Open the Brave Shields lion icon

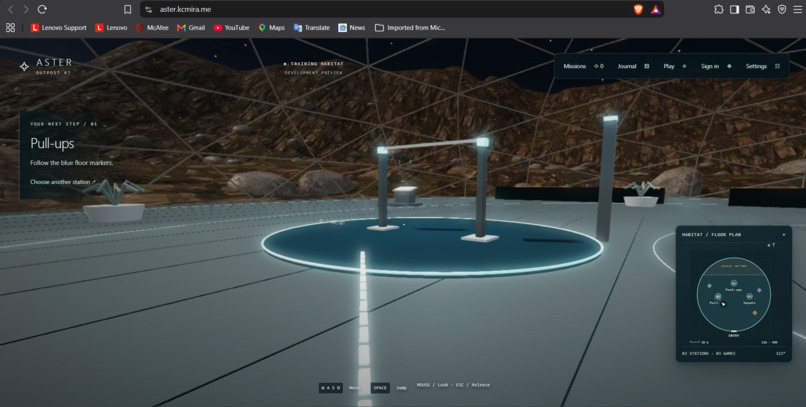click(638, 9)
